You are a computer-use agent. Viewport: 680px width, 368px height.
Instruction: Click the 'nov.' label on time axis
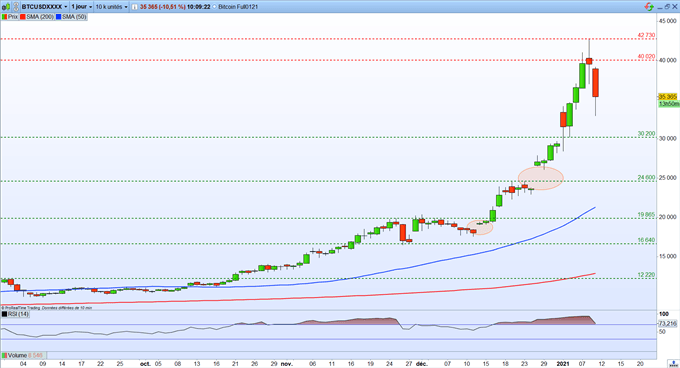click(x=286, y=364)
